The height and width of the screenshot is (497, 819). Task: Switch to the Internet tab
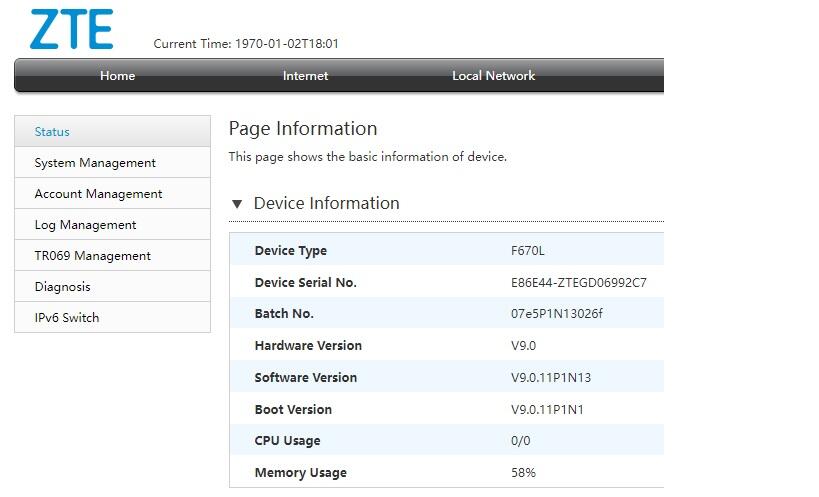point(305,76)
